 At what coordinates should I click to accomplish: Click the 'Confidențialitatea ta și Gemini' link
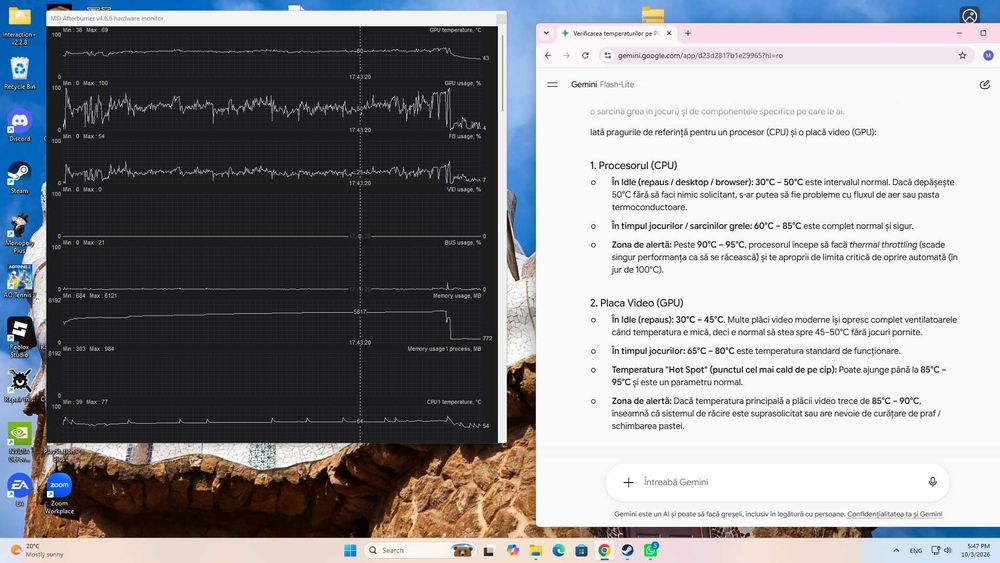point(894,514)
